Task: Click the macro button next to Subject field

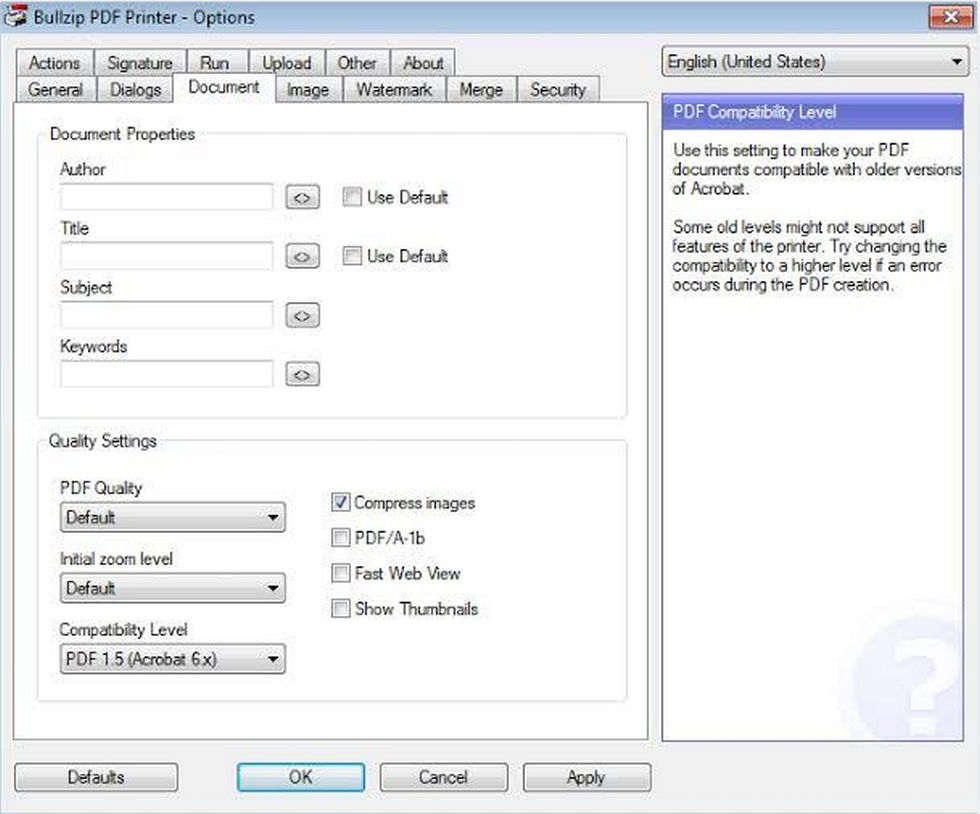Action: click(x=302, y=315)
